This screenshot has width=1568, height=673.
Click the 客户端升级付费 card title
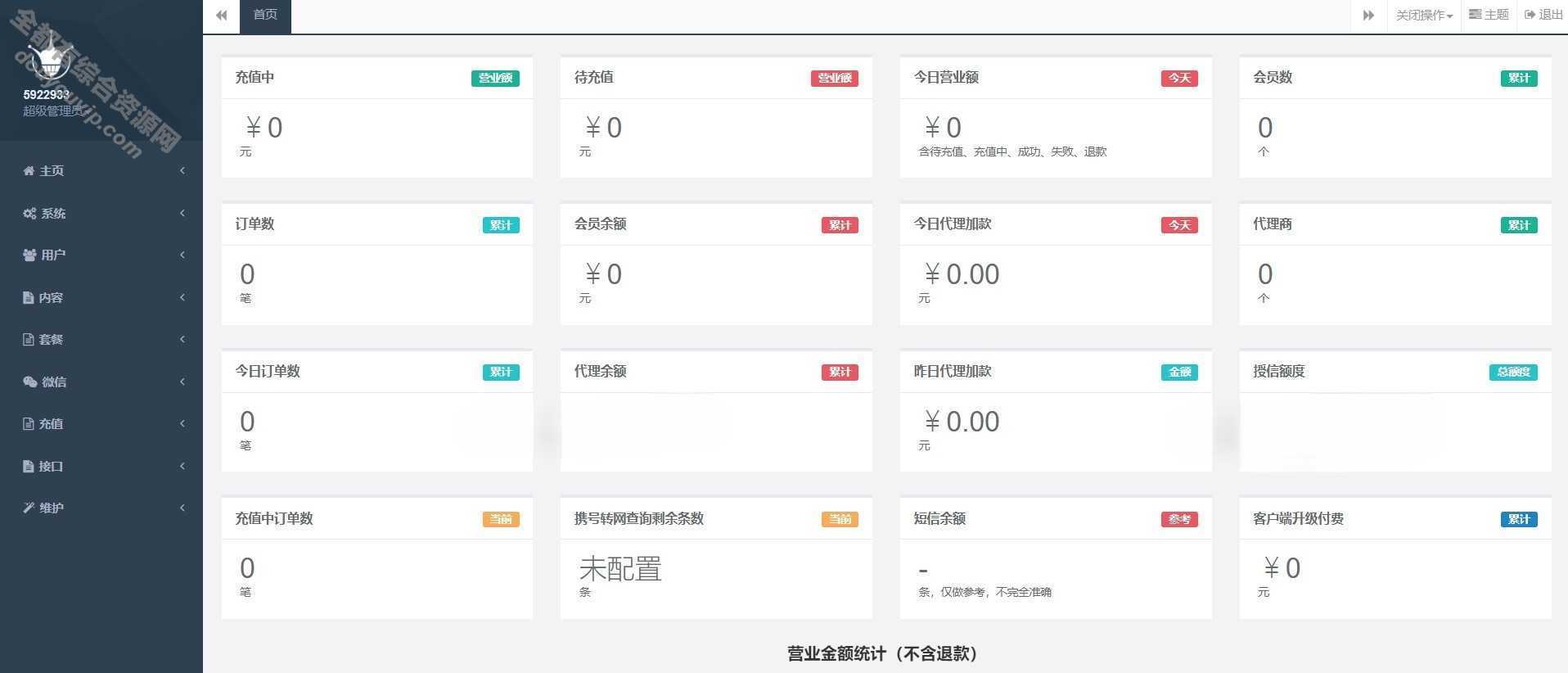pos(1298,518)
